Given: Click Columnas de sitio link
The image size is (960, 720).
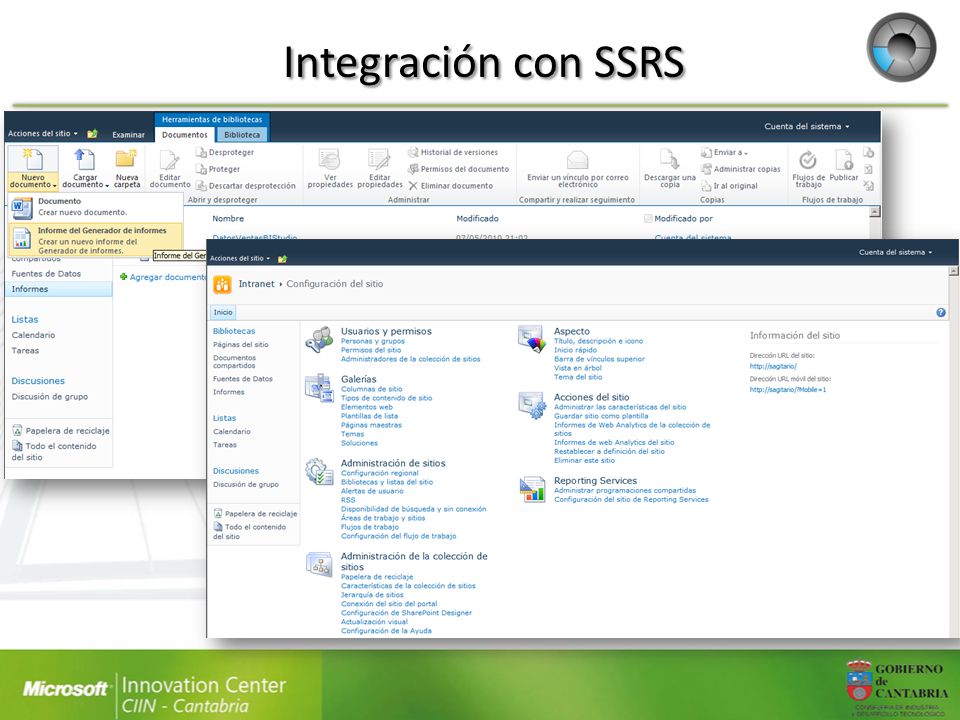Looking at the screenshot, I should (x=371, y=389).
